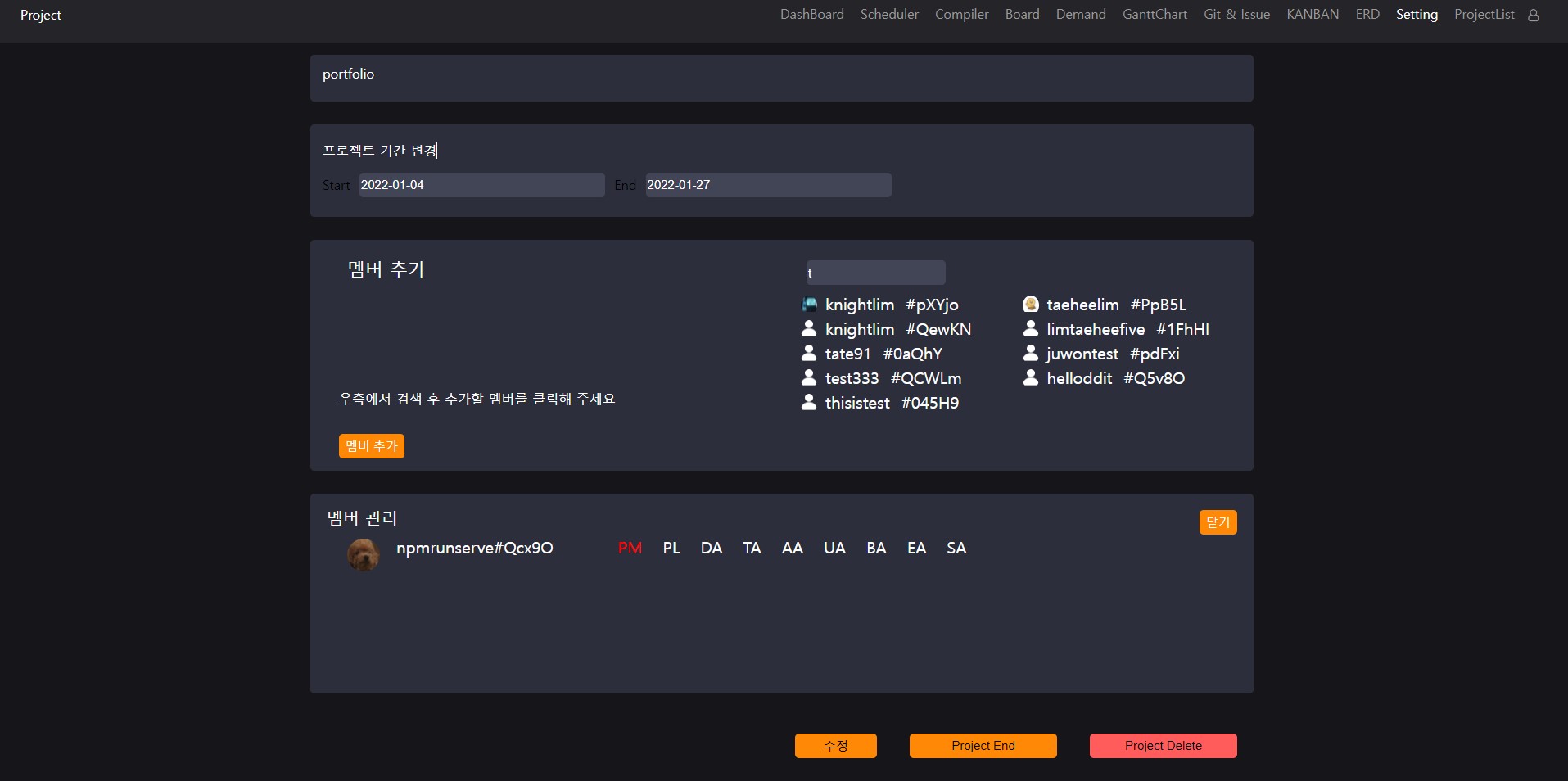
Task: Click the dog avatar next to npmrunserve#Qcx9O
Action: pos(363,554)
